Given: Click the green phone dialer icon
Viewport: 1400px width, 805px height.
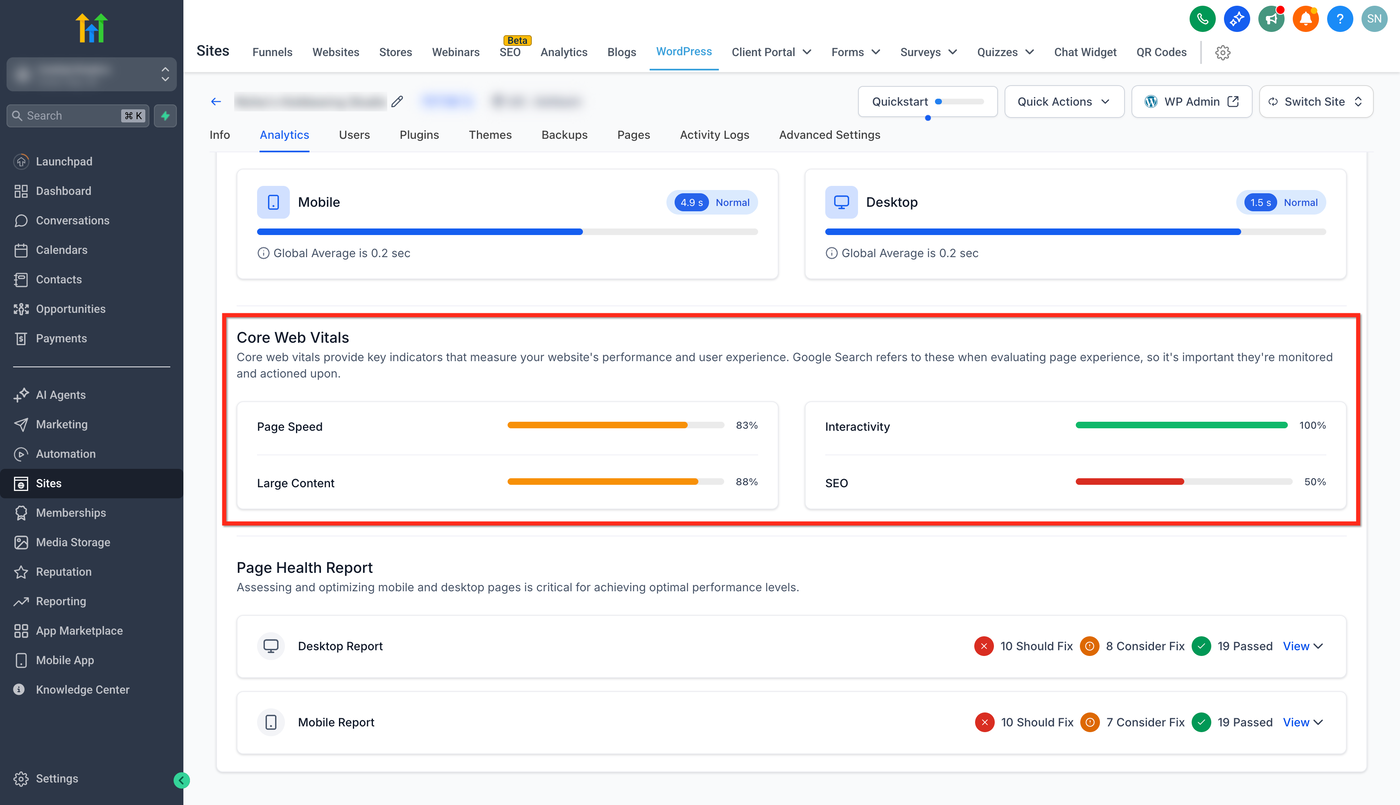Looking at the screenshot, I should (x=1202, y=18).
